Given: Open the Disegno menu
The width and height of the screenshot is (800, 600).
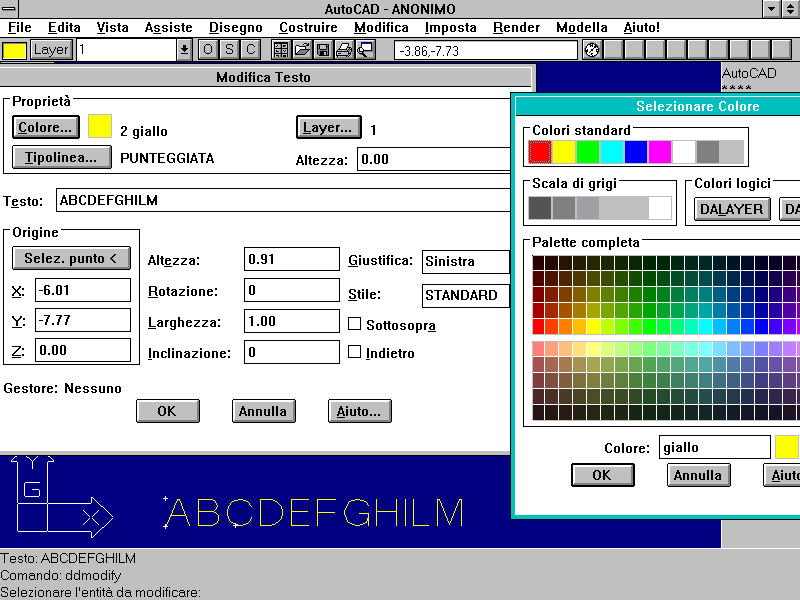Looking at the screenshot, I should coord(236,28).
